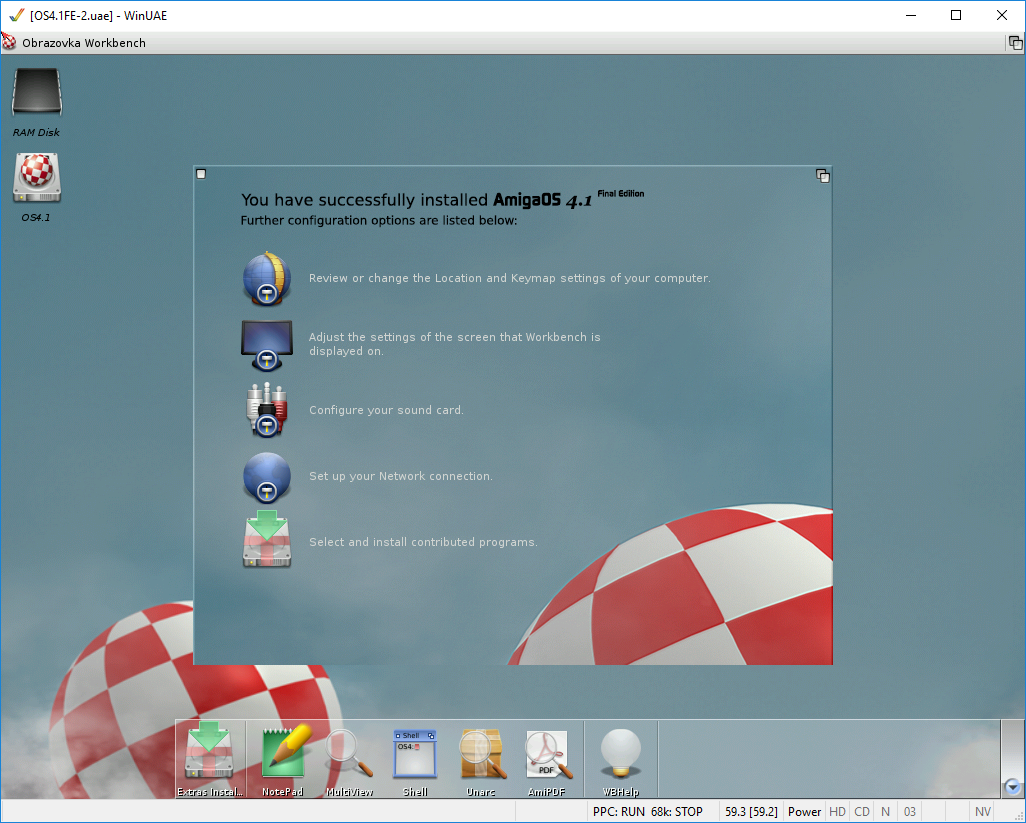
Task: Run Extras Installer from the dock
Action: coord(210,754)
